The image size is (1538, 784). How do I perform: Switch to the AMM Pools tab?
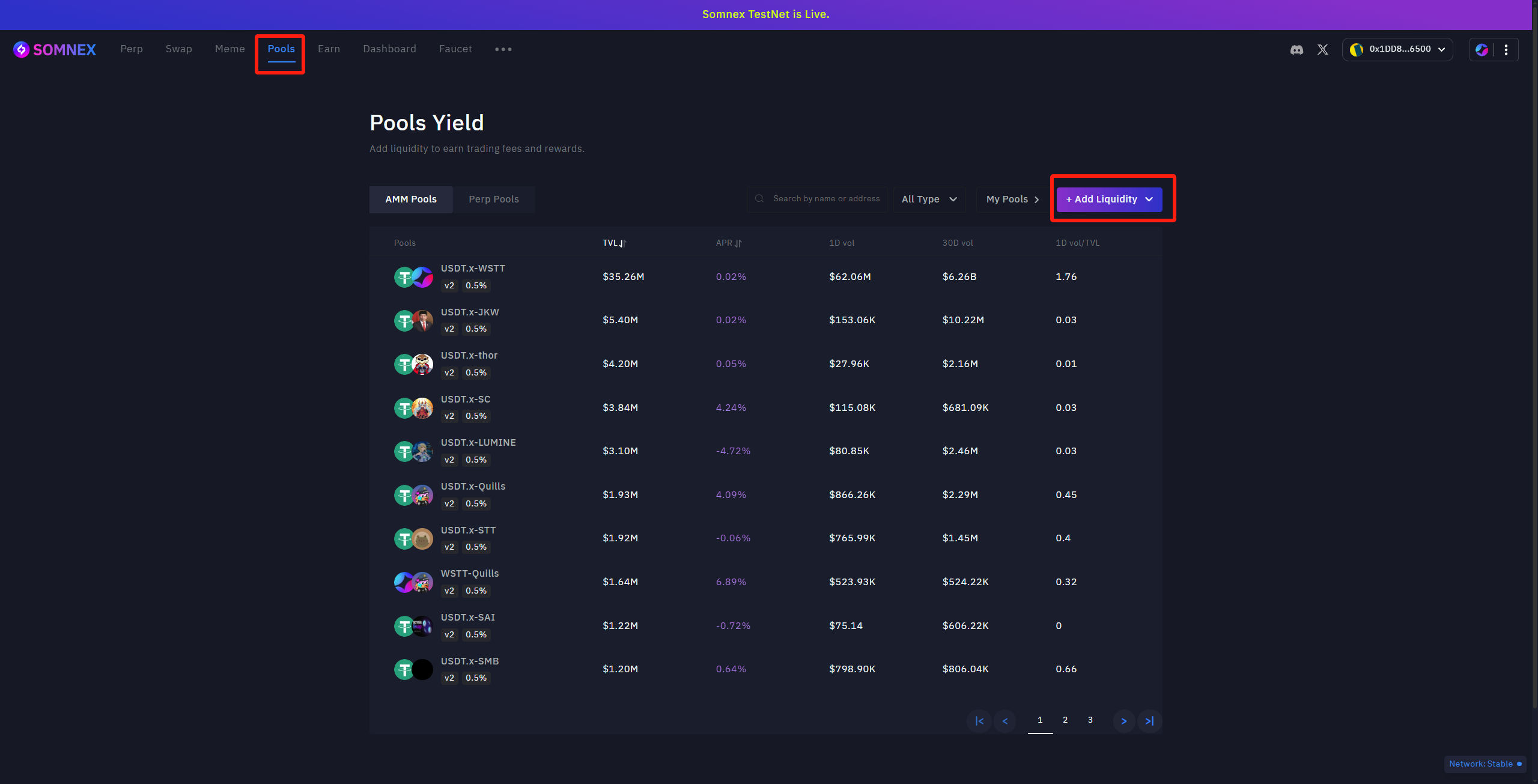(411, 199)
